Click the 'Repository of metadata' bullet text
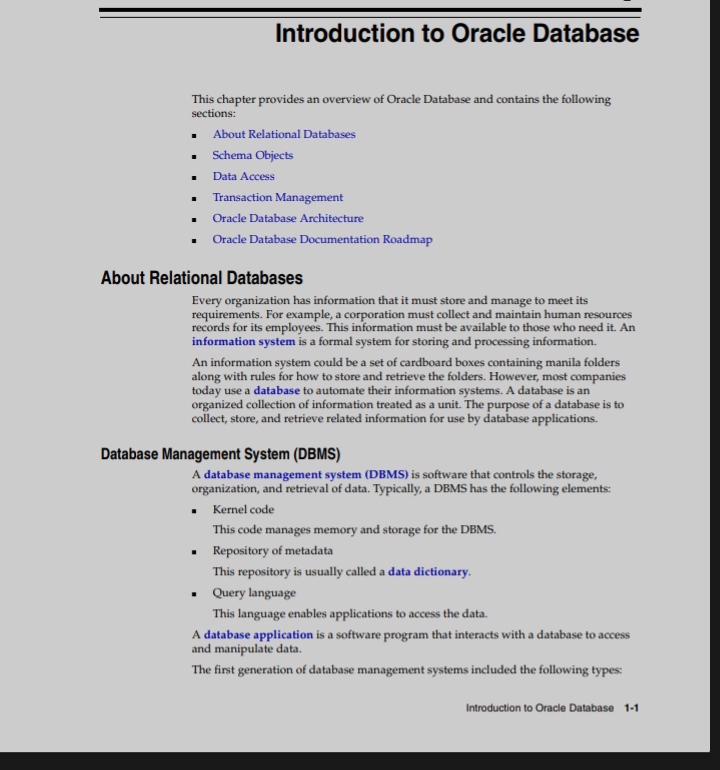The image size is (720, 770). click(x=273, y=550)
